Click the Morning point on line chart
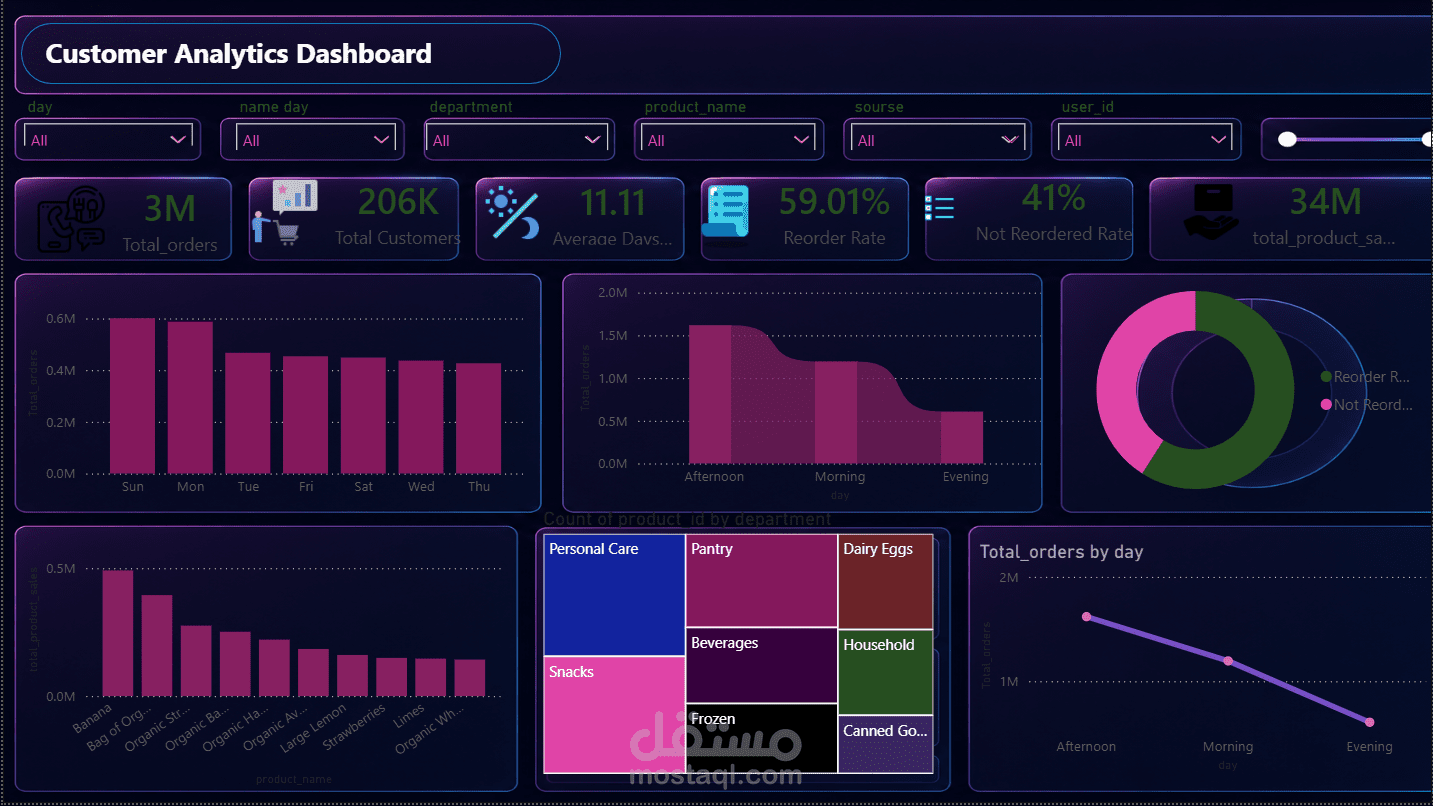Screen dimensions: 1433x806 [x=1228, y=661]
